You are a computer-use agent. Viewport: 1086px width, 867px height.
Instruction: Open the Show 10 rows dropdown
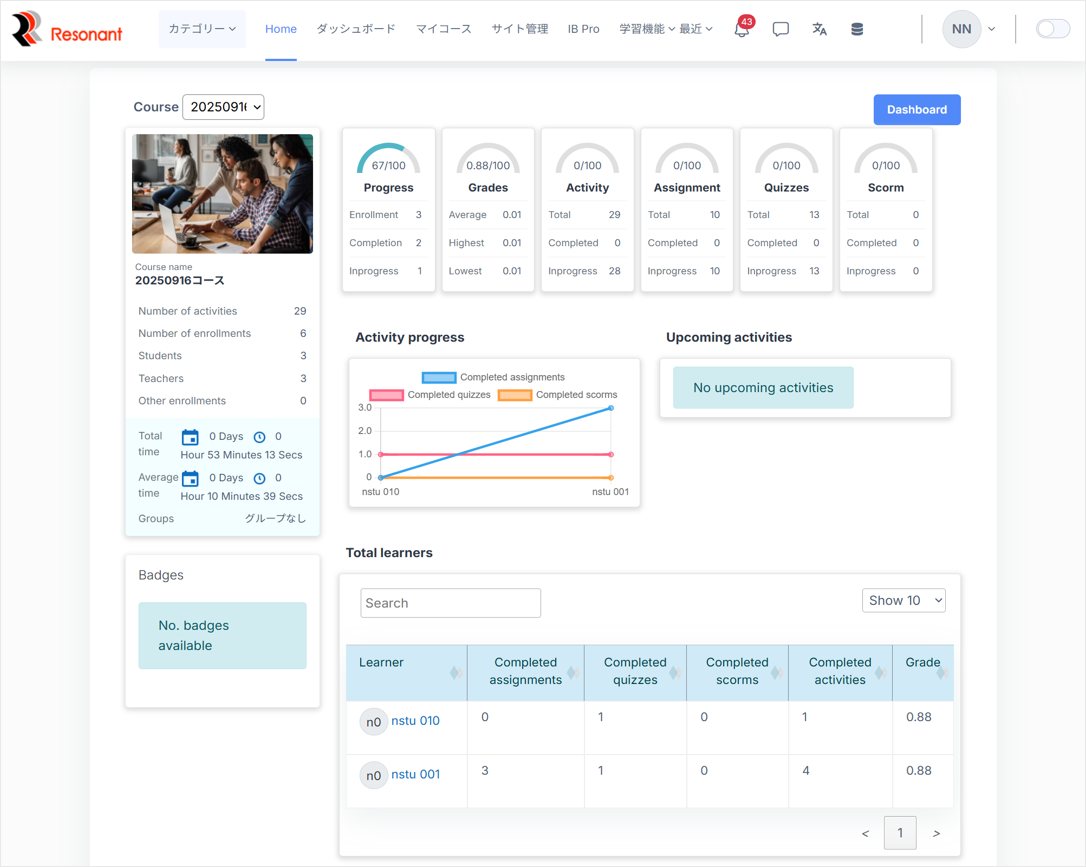903,600
